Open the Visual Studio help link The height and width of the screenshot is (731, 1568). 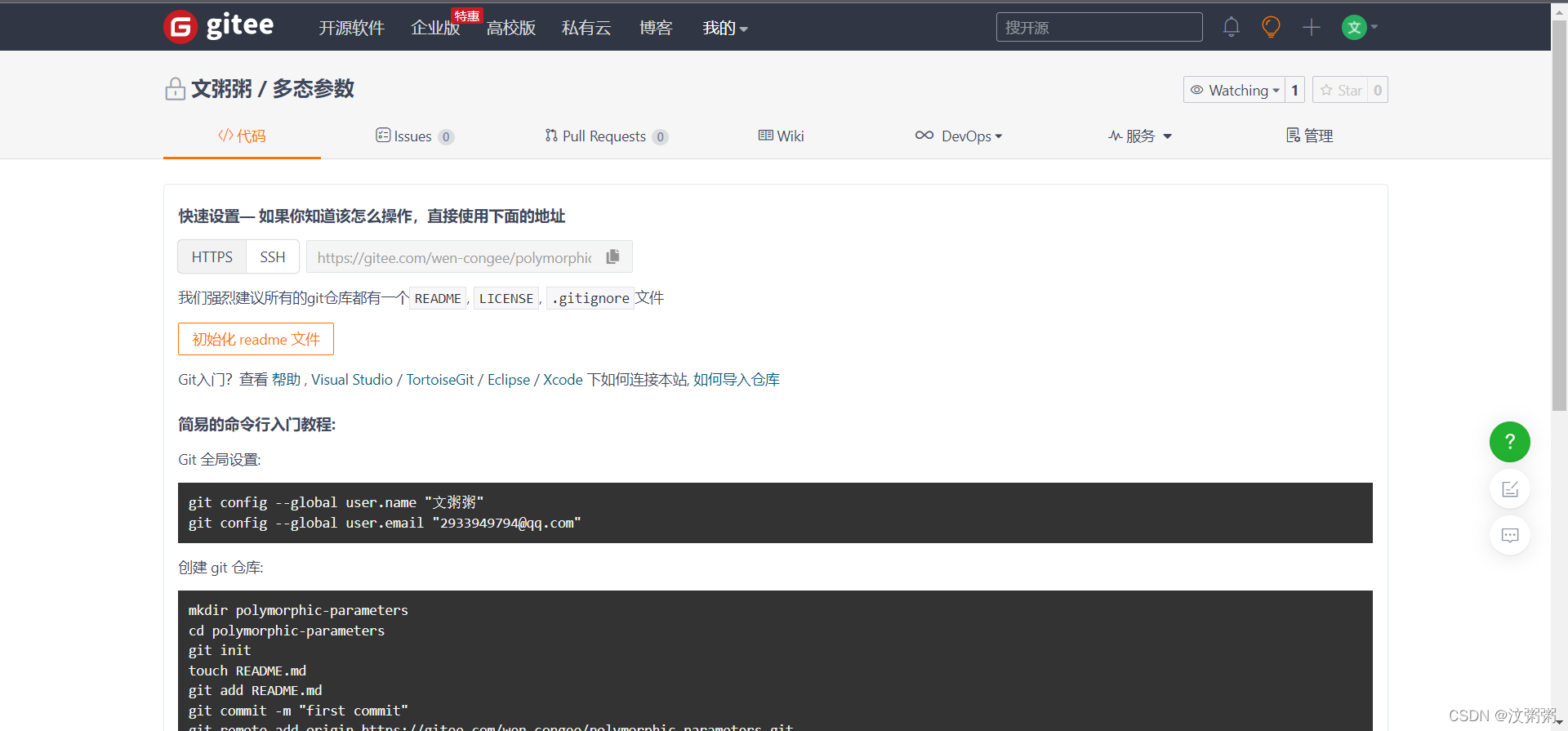pos(352,380)
